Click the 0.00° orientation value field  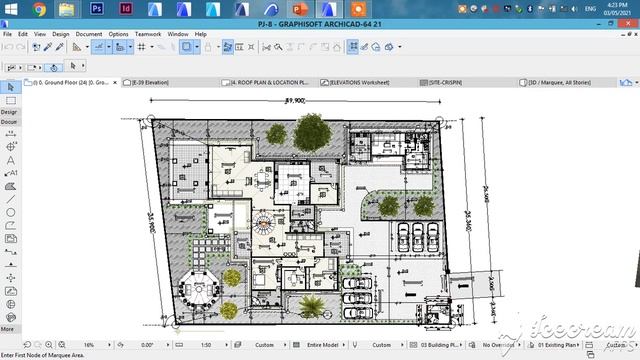[x=147, y=345]
